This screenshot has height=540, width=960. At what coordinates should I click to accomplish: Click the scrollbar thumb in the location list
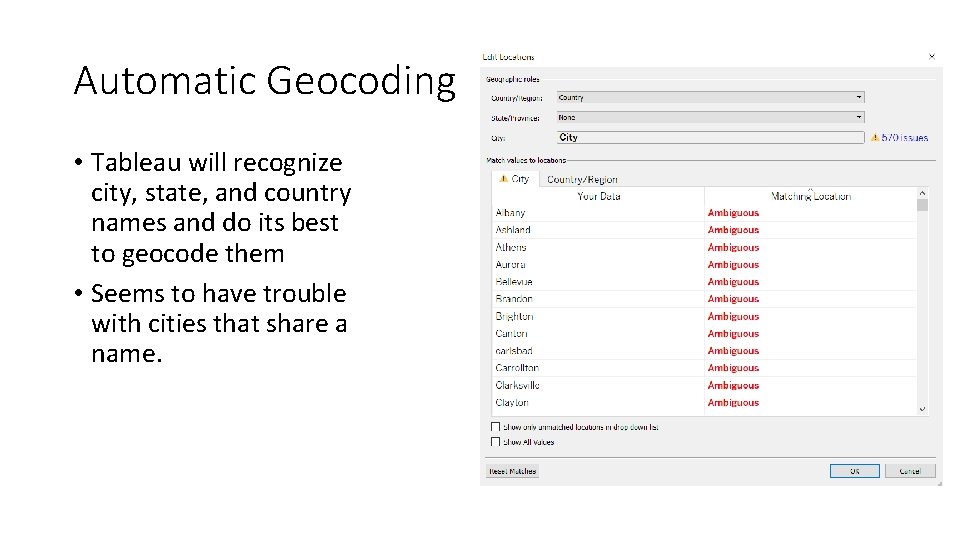point(922,204)
